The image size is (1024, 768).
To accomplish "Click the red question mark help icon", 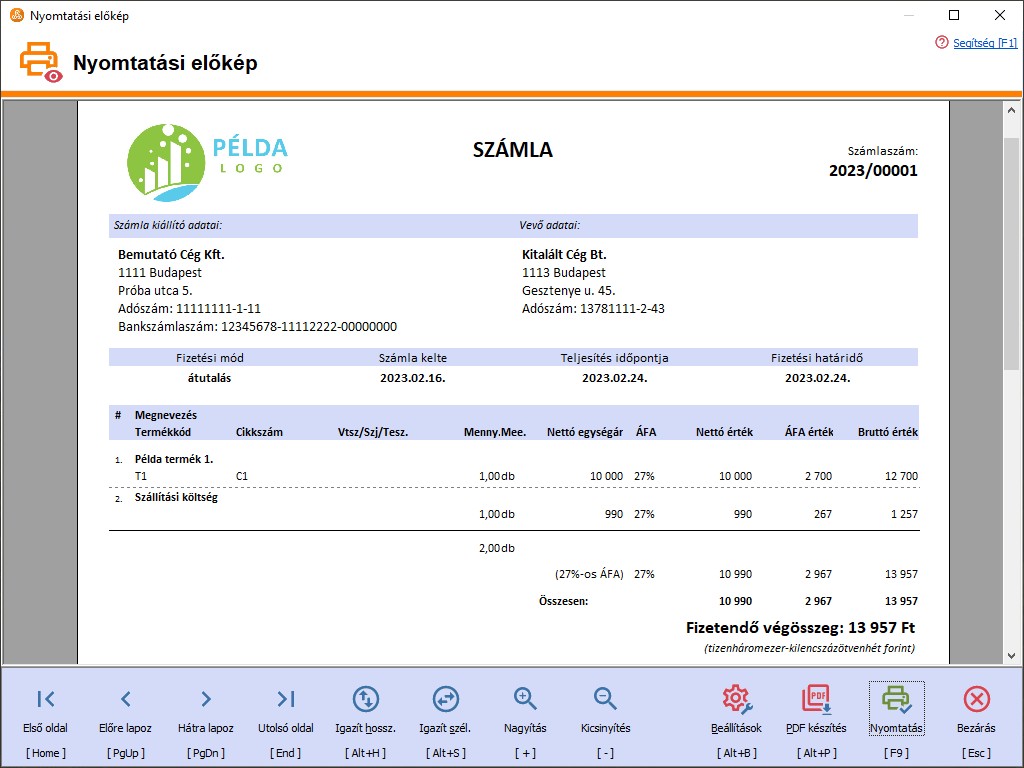I will tap(940, 43).
